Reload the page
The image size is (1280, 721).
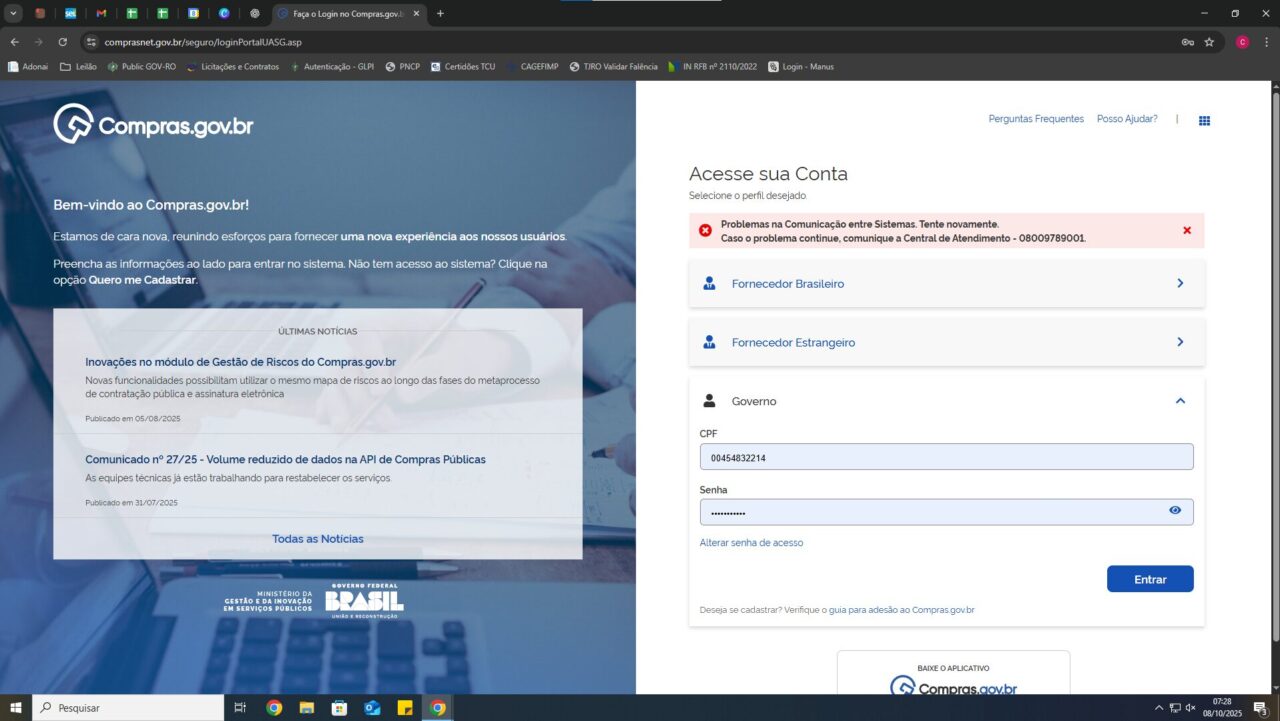pyautogui.click(x=63, y=42)
